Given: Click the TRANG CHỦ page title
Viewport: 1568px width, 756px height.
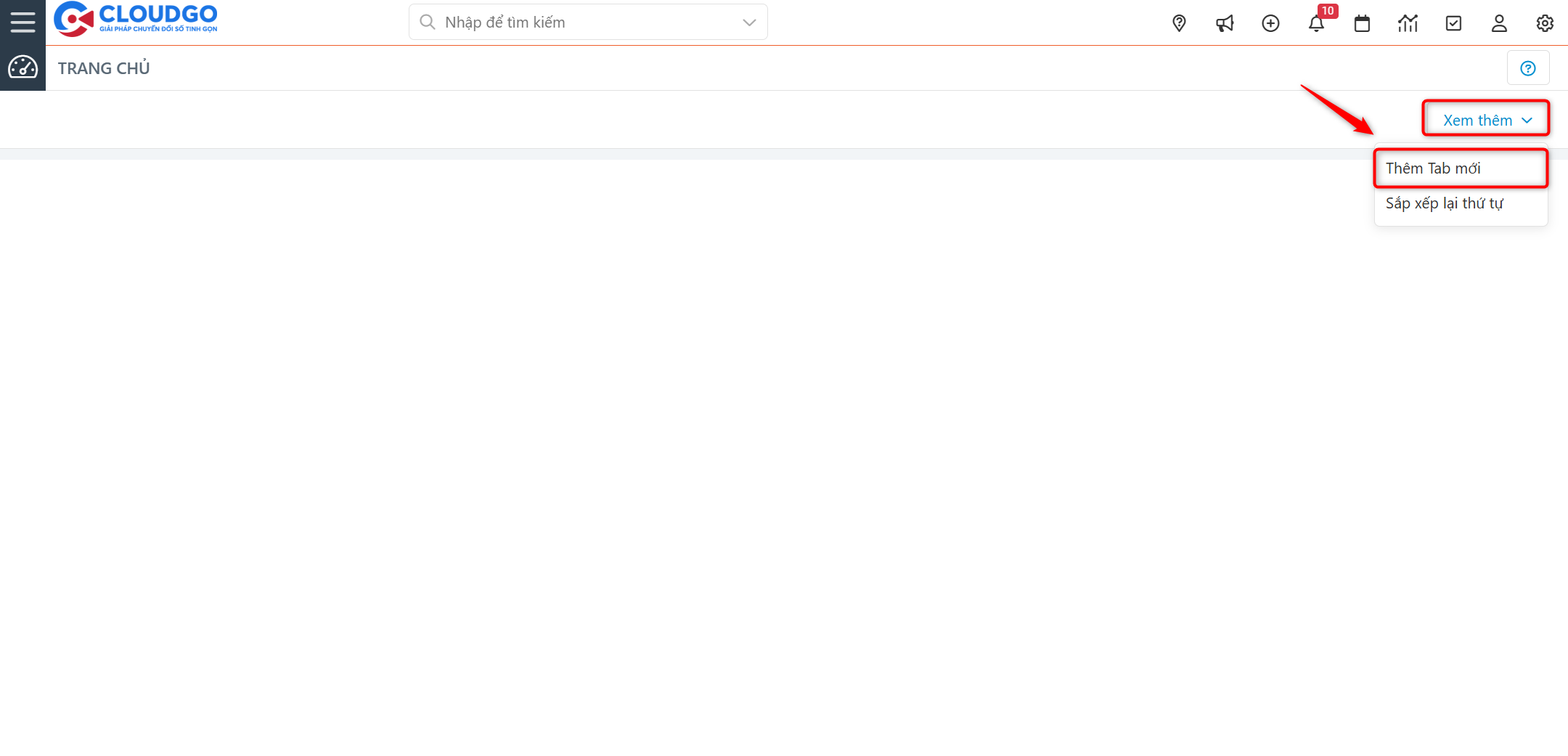Looking at the screenshot, I should (104, 68).
